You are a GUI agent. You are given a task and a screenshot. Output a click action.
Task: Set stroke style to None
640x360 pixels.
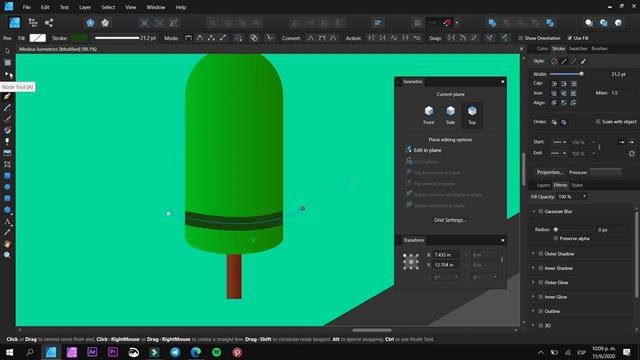click(x=554, y=61)
